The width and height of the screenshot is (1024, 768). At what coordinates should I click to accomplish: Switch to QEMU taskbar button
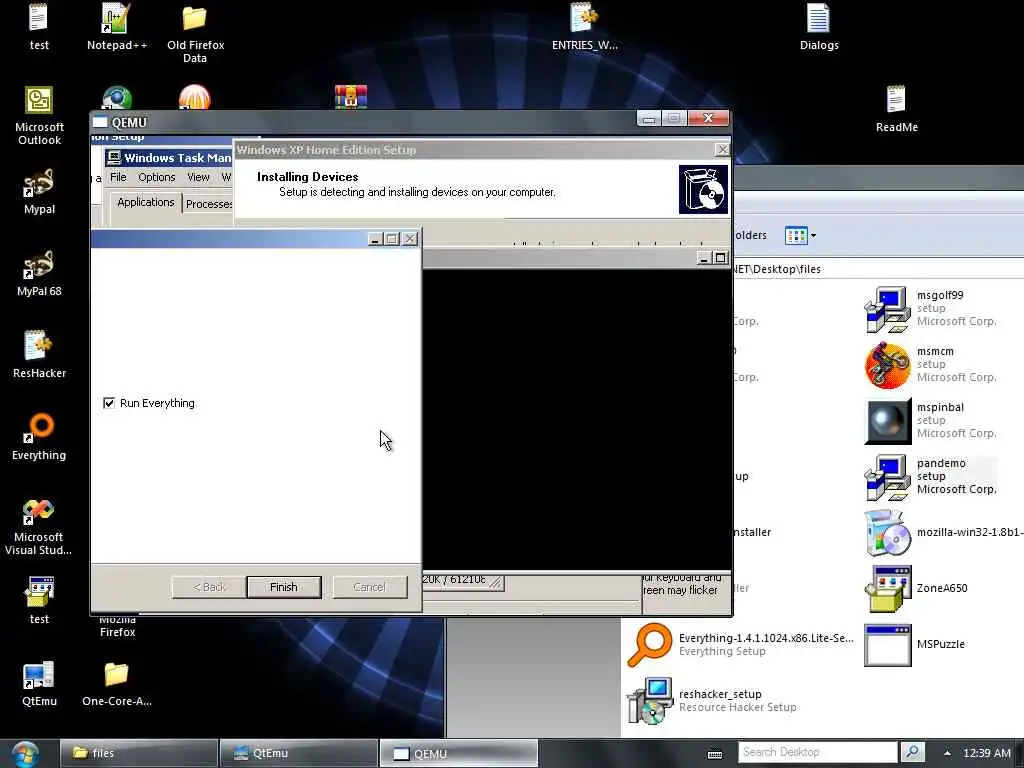point(458,753)
